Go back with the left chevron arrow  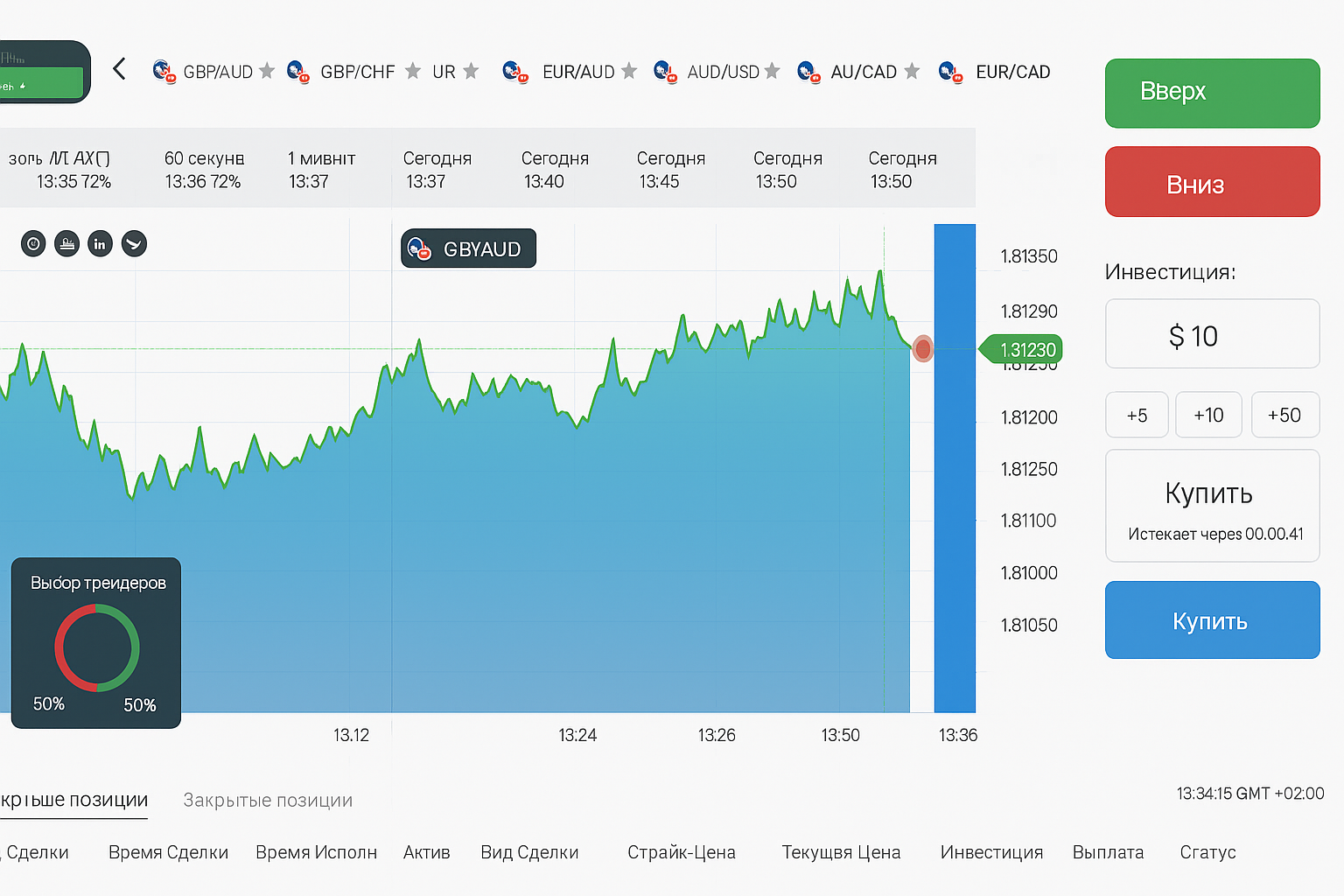pos(120,69)
